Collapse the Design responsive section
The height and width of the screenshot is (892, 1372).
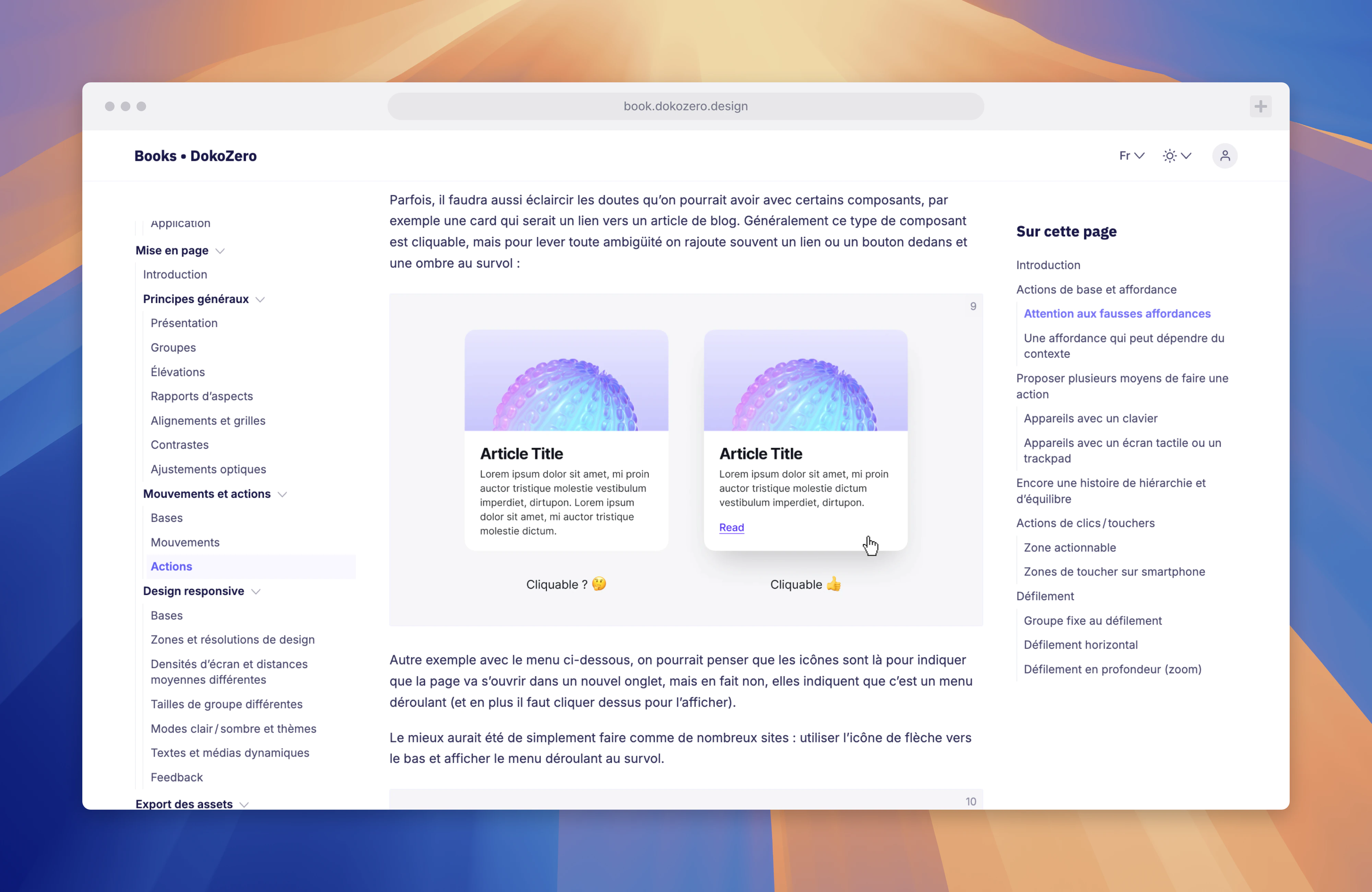click(x=256, y=591)
